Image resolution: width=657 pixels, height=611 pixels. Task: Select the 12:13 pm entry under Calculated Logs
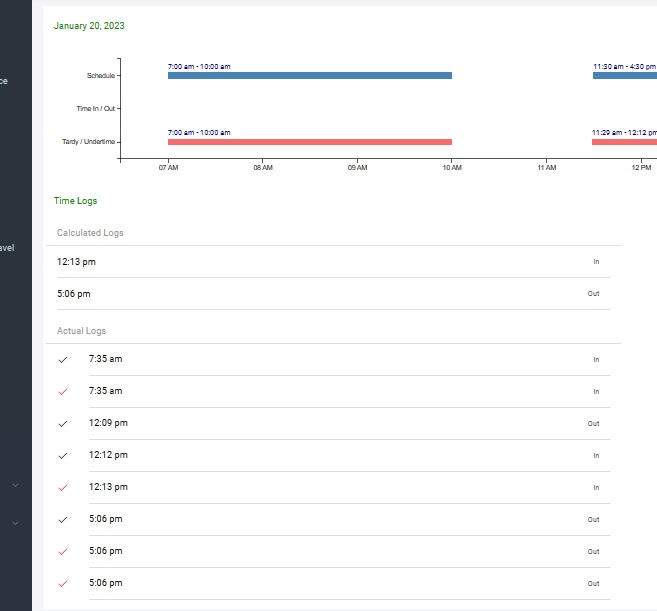pyautogui.click(x=77, y=262)
